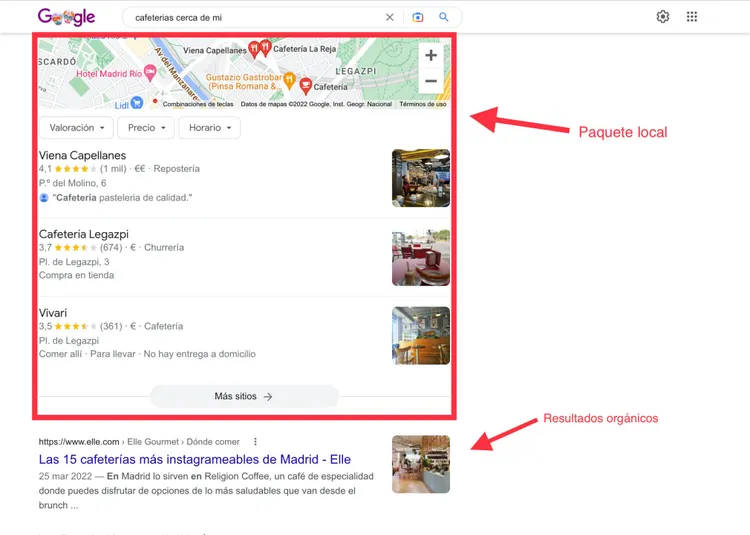Image resolution: width=750 pixels, height=535 pixels.
Task: Zoom out the map with minus button
Action: pyautogui.click(x=431, y=81)
